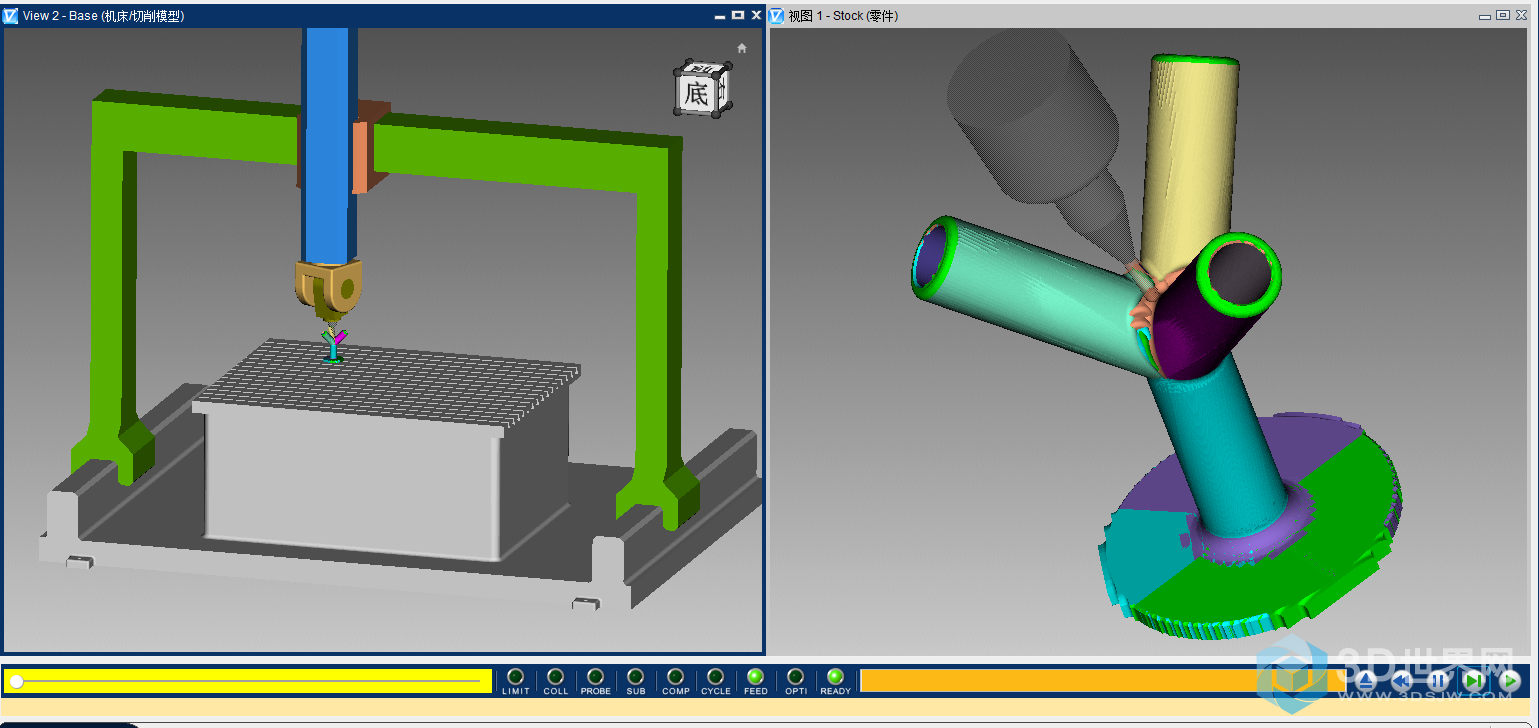The height and width of the screenshot is (728, 1539).
Task: Click the yellow animation speed slider track
Action: (248, 681)
